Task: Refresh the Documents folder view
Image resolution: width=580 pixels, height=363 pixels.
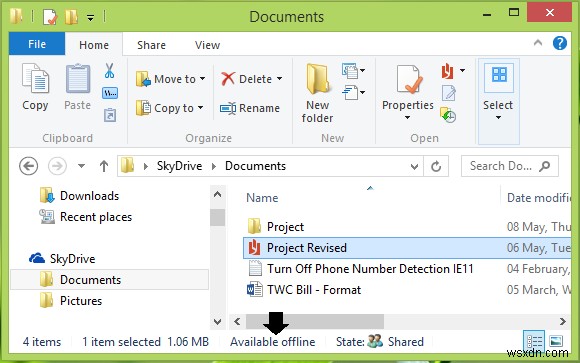Action: 436,166
